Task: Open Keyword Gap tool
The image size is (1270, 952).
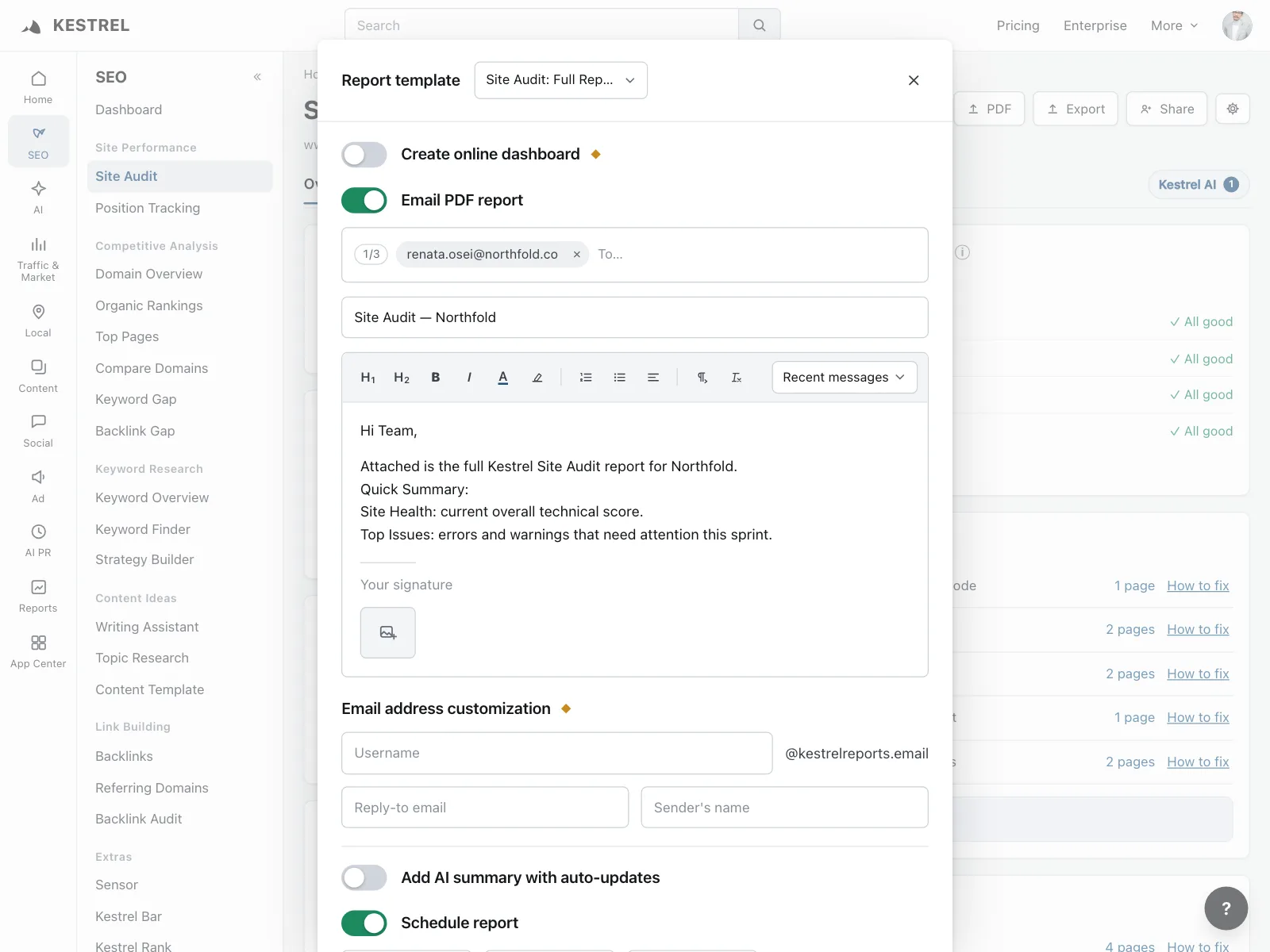Action: pyautogui.click(x=136, y=399)
